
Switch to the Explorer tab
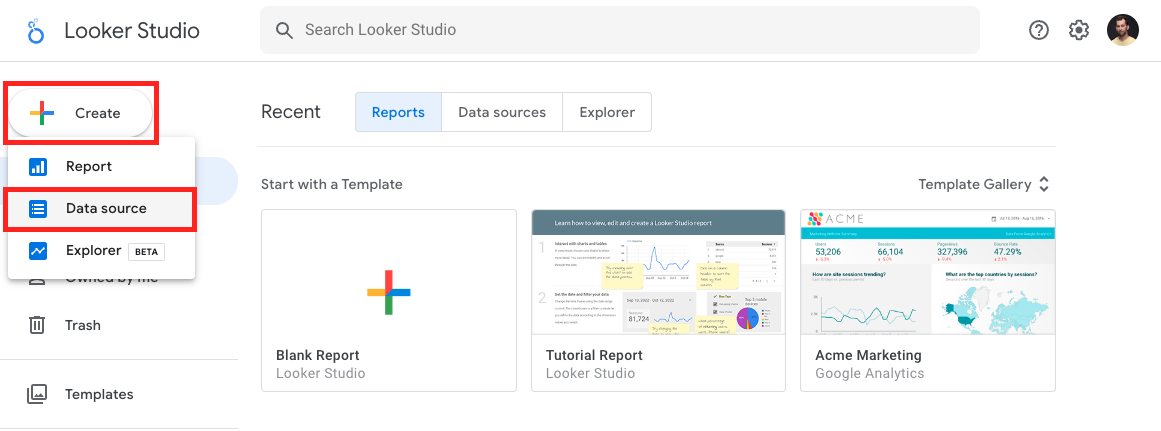click(x=607, y=112)
